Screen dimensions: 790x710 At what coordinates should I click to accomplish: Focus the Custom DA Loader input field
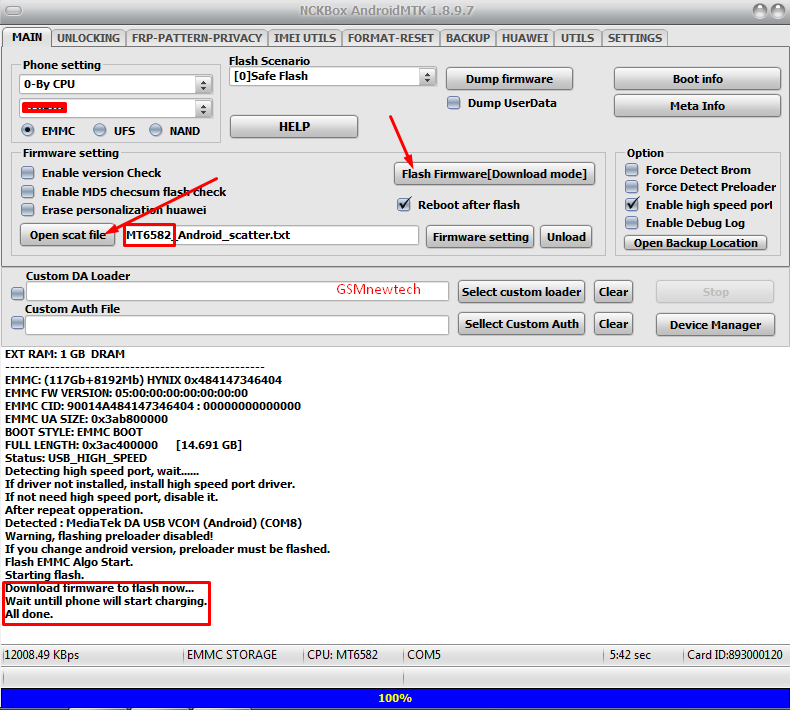[237, 291]
